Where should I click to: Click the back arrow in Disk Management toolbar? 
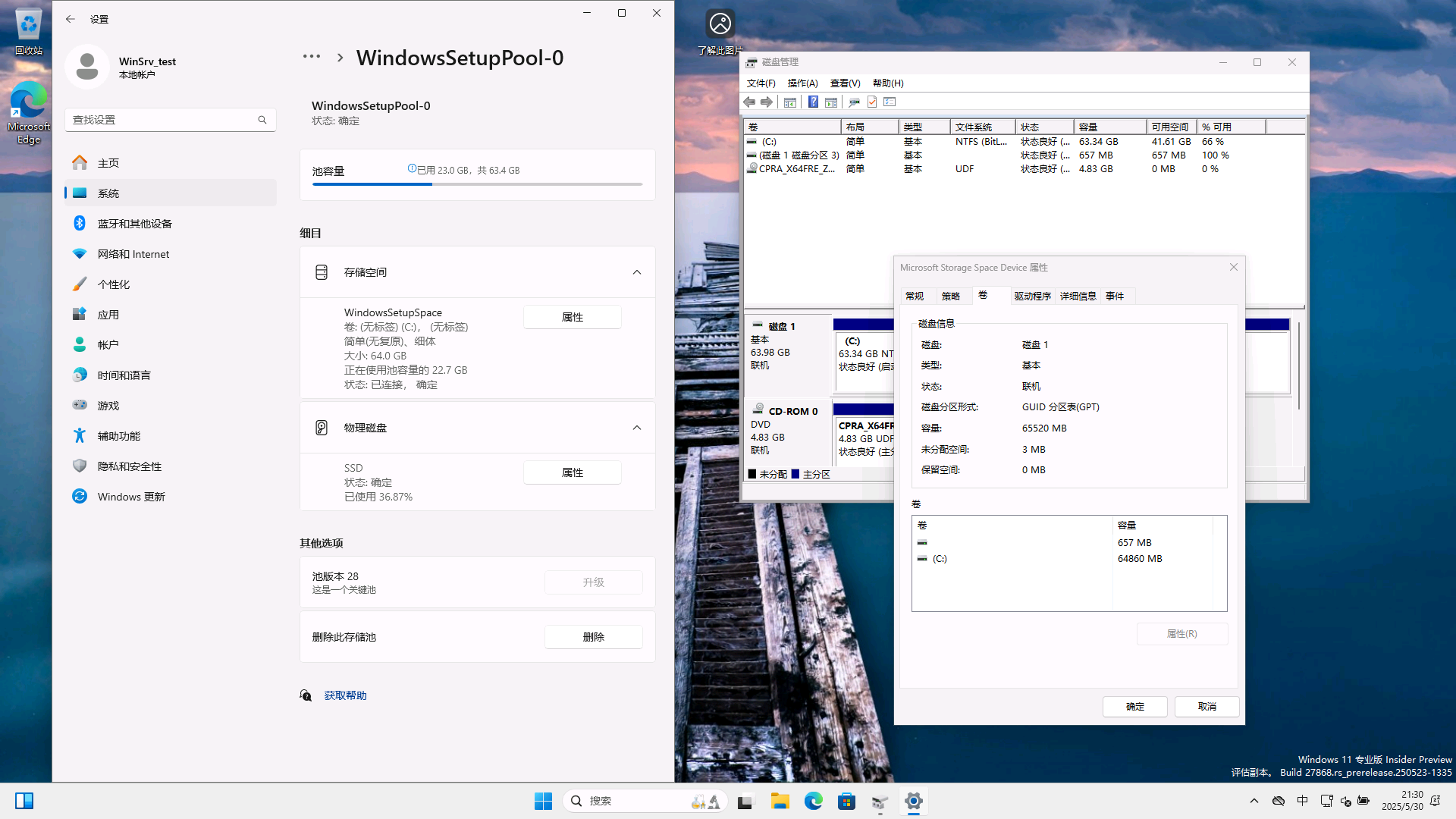(x=749, y=102)
